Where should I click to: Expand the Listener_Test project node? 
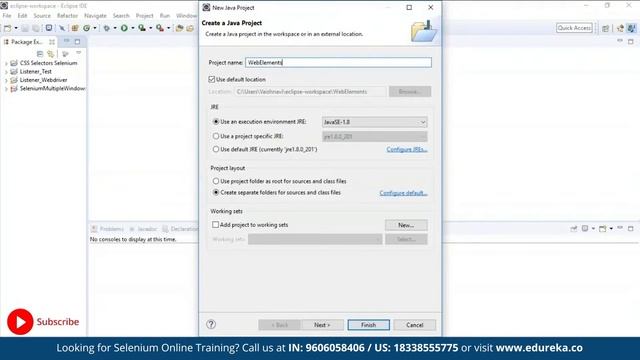(x=6, y=72)
